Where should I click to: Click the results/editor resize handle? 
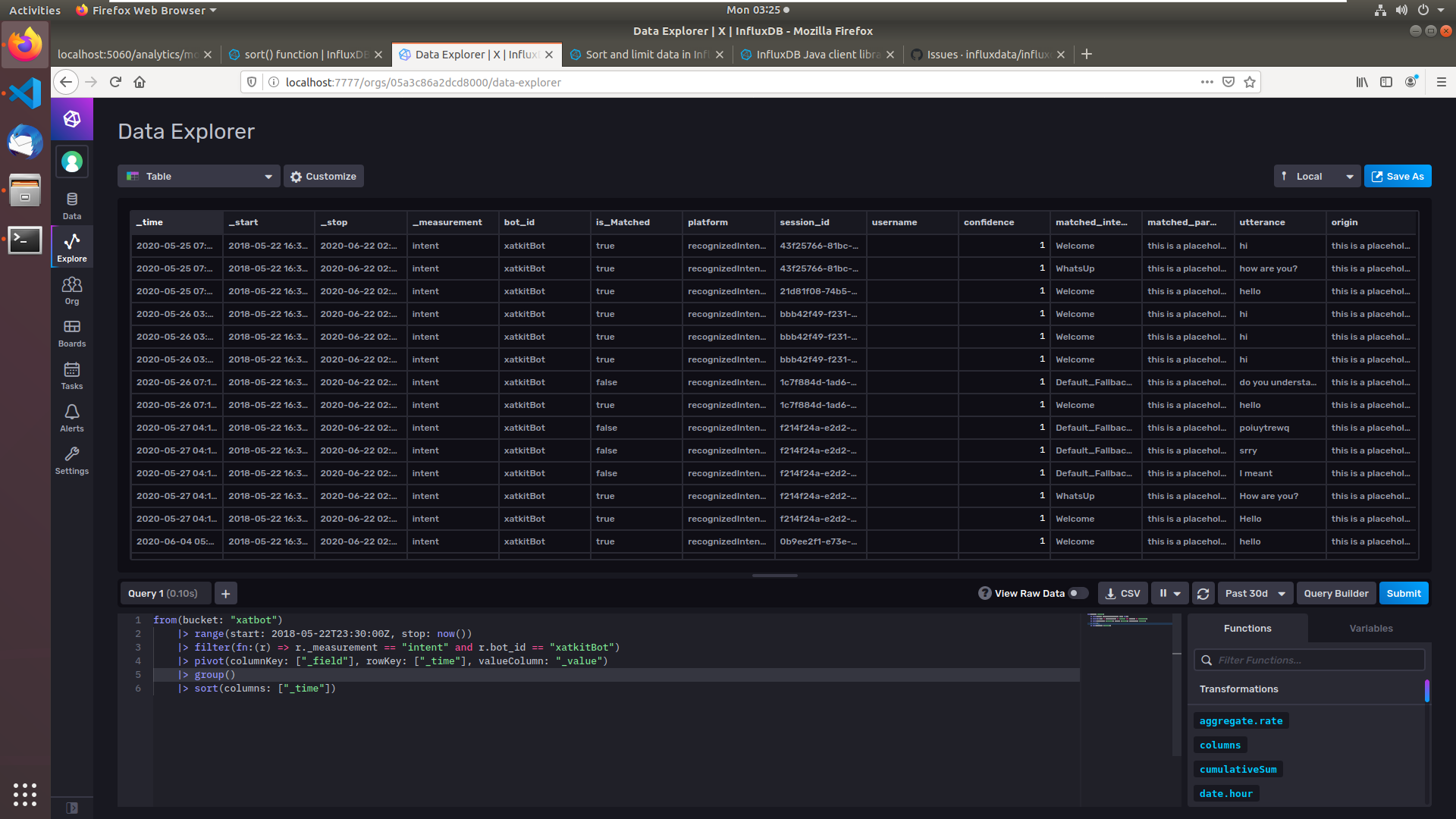774,576
